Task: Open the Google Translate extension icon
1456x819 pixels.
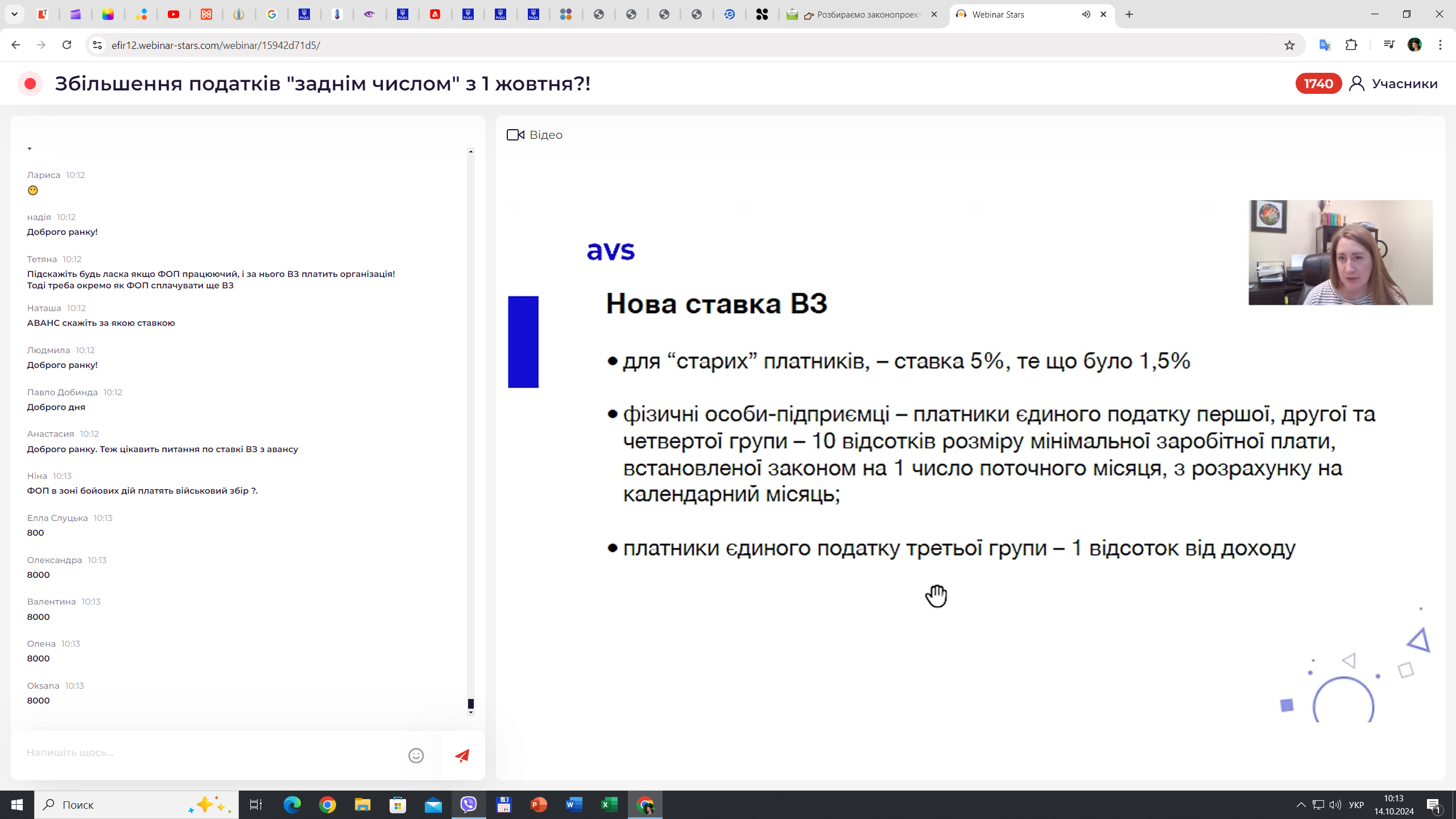Action: coord(1325,45)
